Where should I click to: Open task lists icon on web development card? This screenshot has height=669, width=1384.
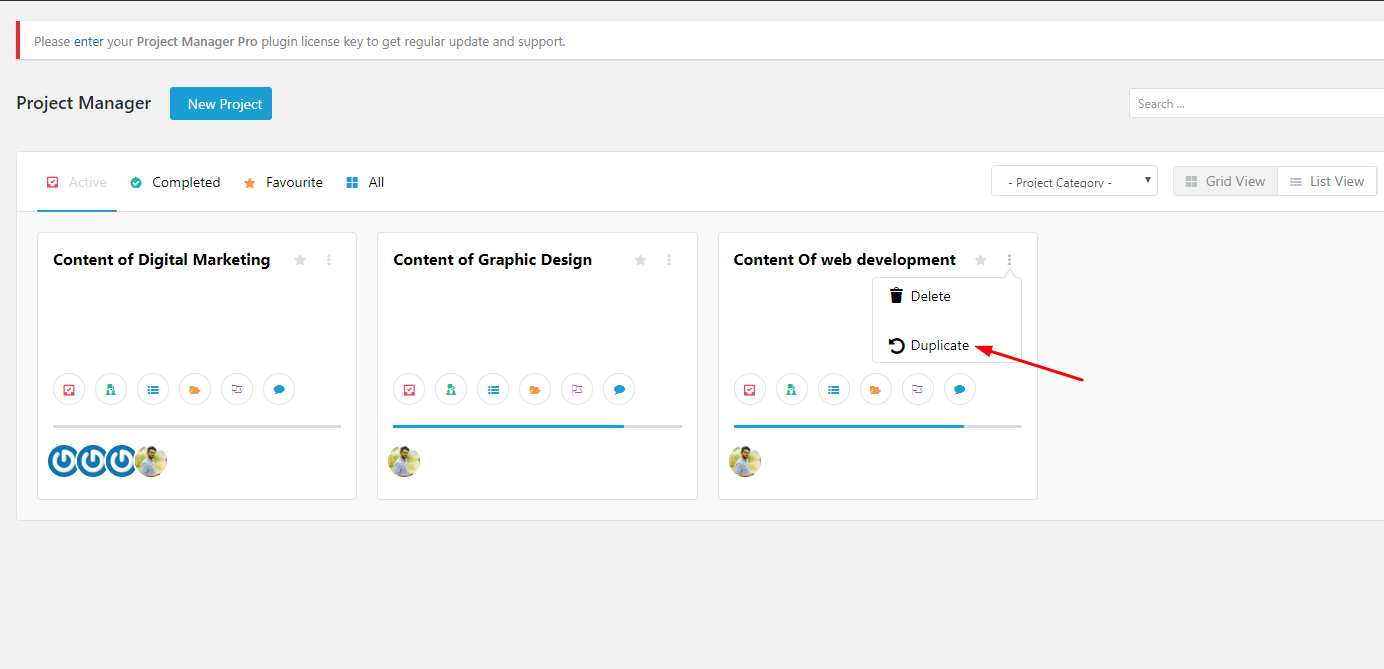(x=834, y=390)
